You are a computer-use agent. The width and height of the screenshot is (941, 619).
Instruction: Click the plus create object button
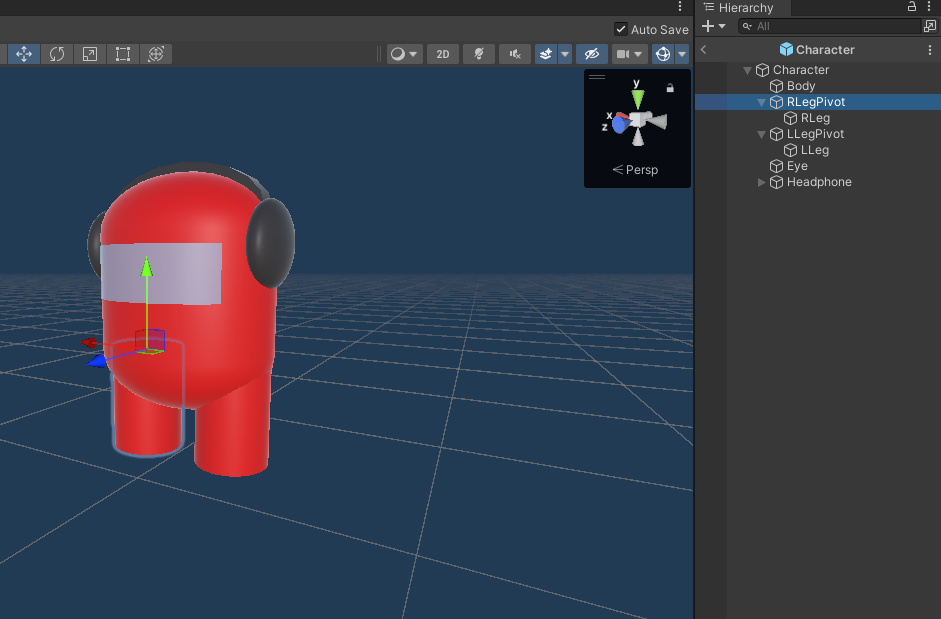click(x=708, y=26)
